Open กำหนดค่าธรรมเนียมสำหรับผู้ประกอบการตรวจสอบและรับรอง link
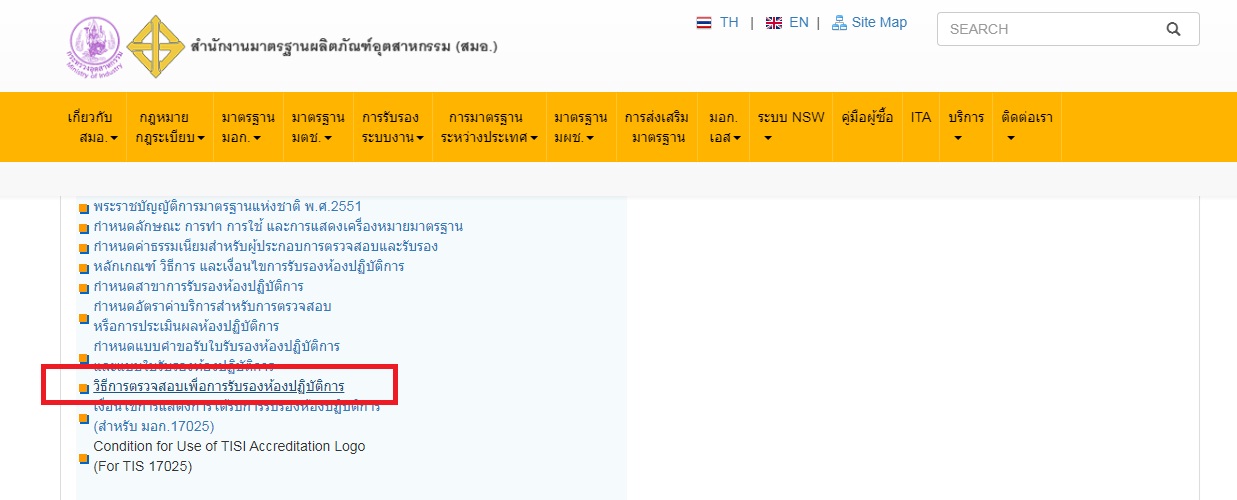Screen dimensions: 1237x500 (x=265, y=247)
